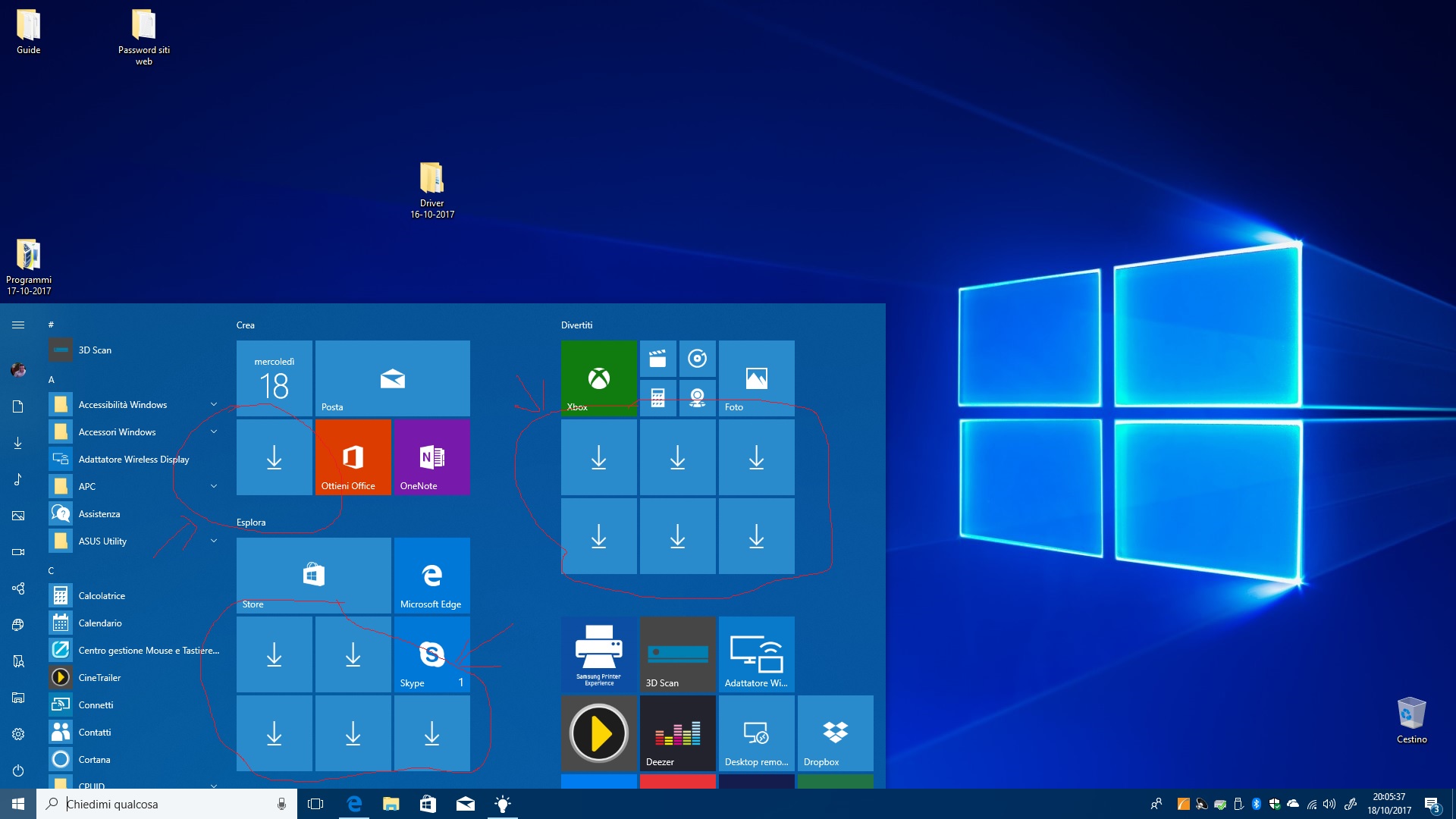Screen dimensions: 1456x819
Task: Open Videos folder from Start rail
Action: (x=18, y=552)
